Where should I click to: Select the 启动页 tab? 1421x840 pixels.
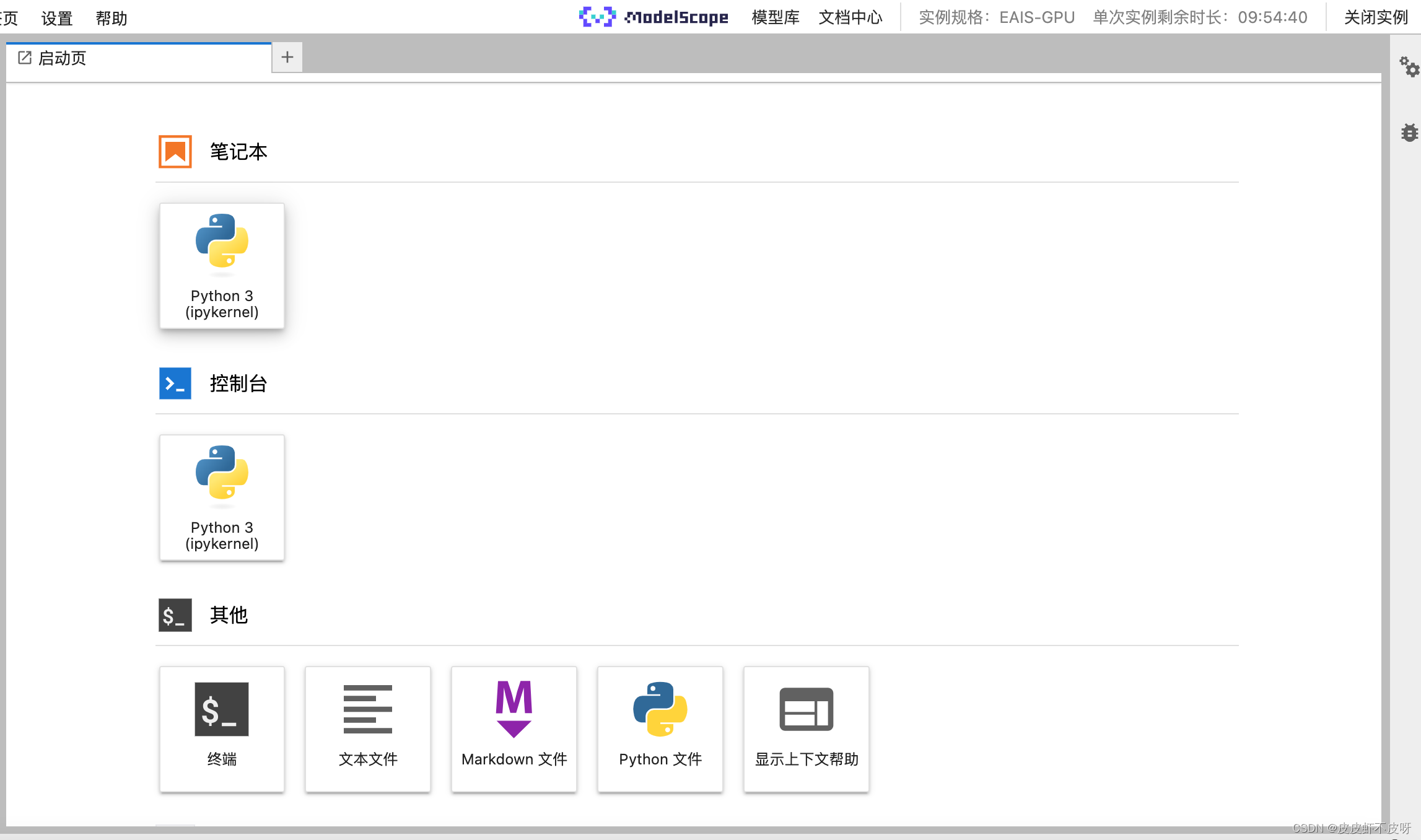coord(139,58)
